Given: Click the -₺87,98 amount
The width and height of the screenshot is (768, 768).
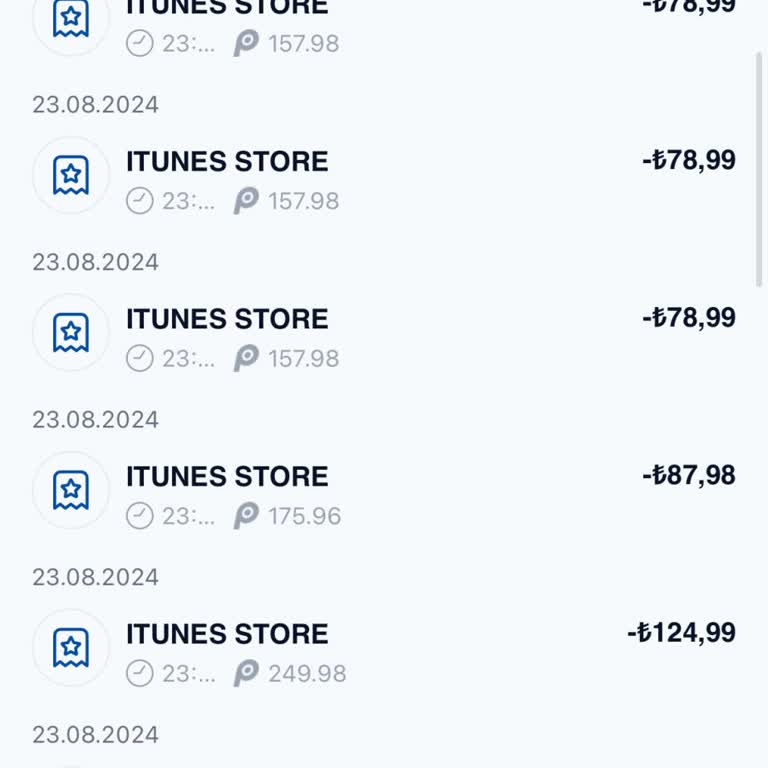Looking at the screenshot, I should coord(689,475).
